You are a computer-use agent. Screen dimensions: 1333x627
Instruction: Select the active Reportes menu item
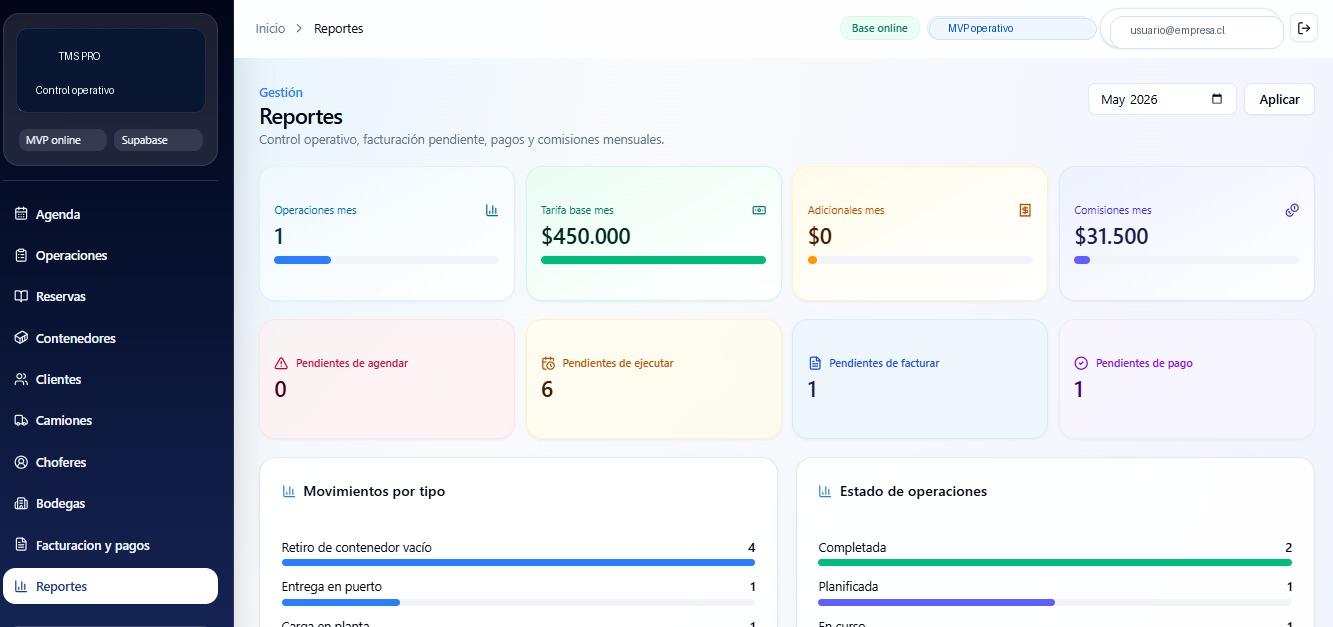tap(110, 586)
